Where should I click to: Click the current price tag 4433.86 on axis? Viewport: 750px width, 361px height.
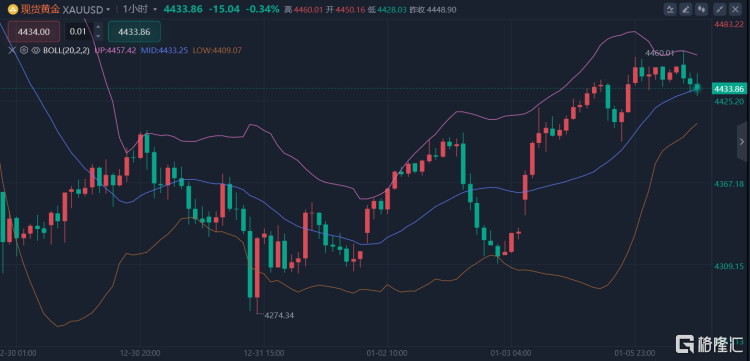(x=729, y=88)
